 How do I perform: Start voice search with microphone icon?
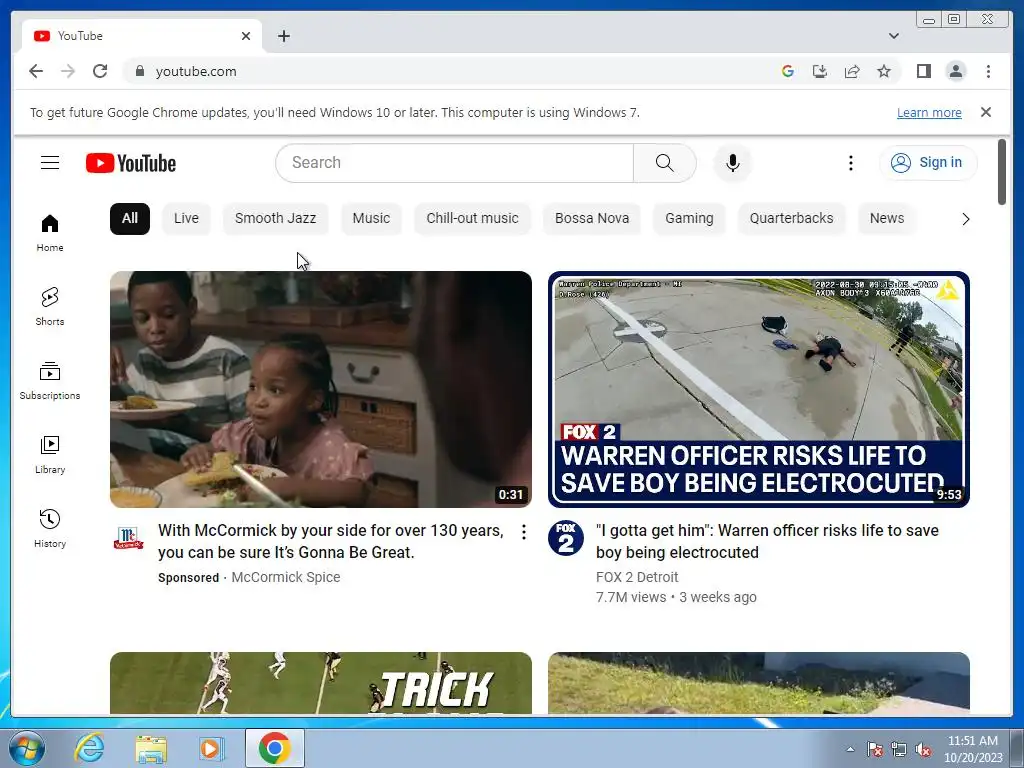(733, 163)
